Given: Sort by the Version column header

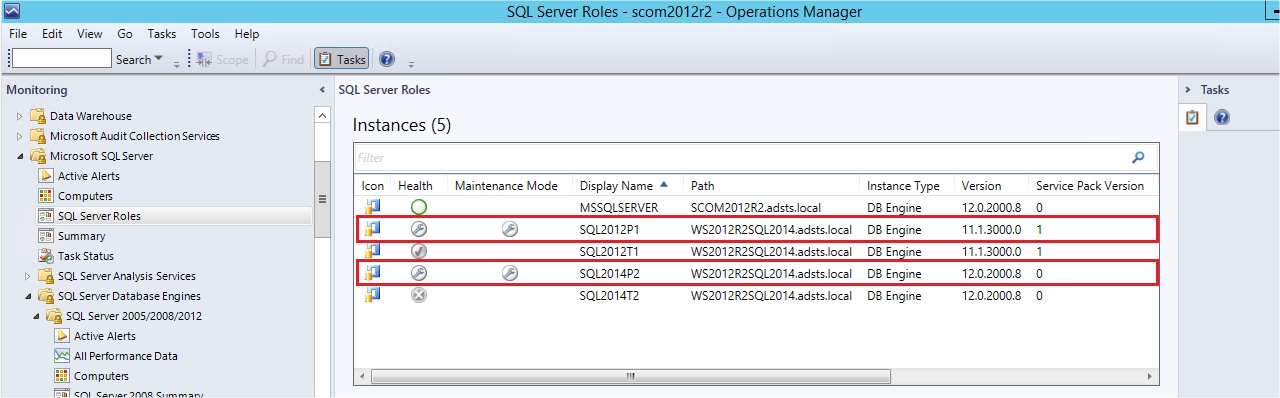Looking at the screenshot, I should pos(981,186).
